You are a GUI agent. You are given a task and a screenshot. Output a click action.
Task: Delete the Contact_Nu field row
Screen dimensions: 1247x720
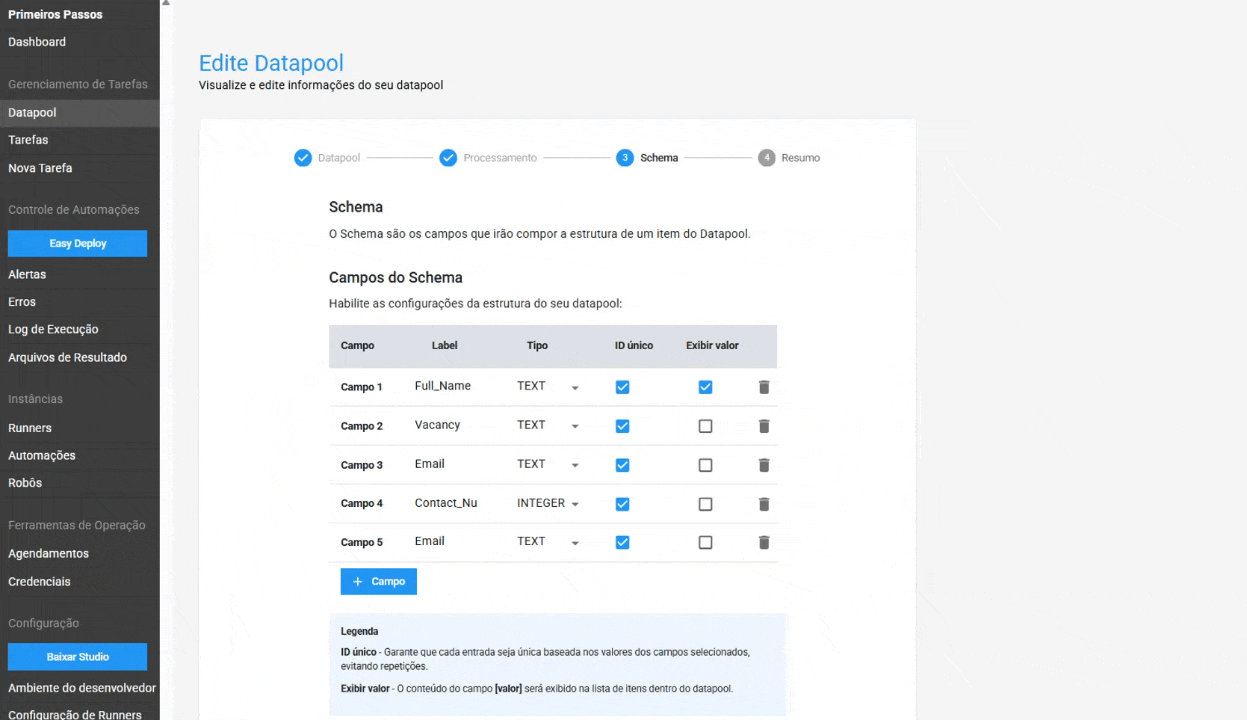(x=764, y=504)
